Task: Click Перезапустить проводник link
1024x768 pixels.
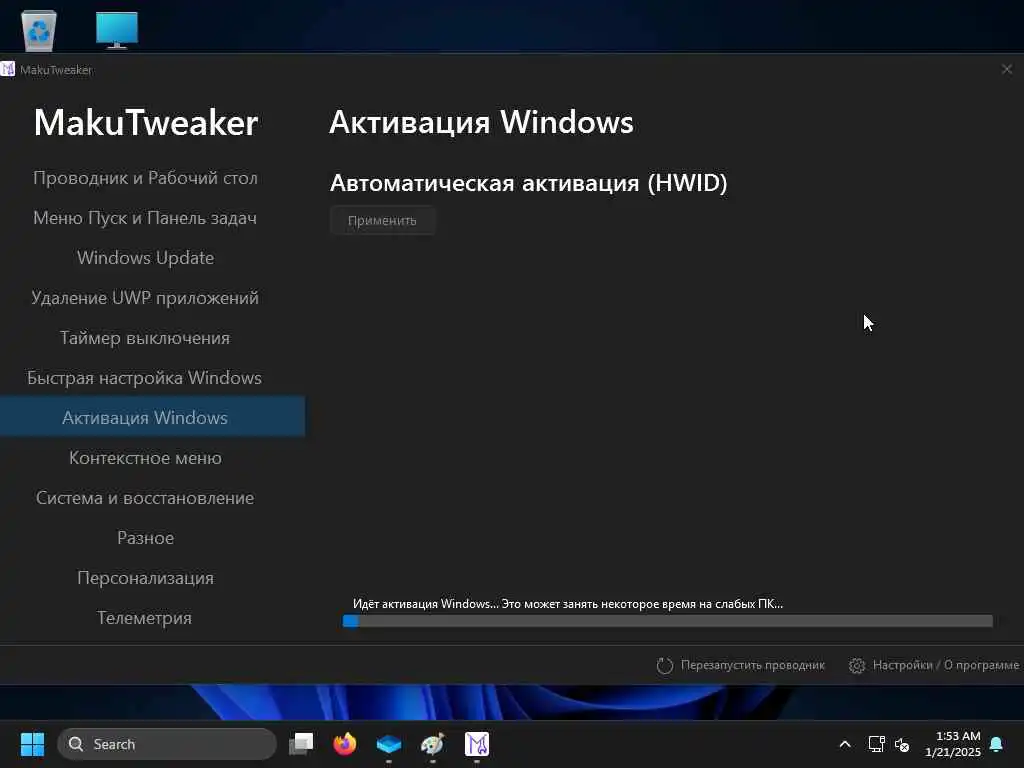Action: (752, 665)
